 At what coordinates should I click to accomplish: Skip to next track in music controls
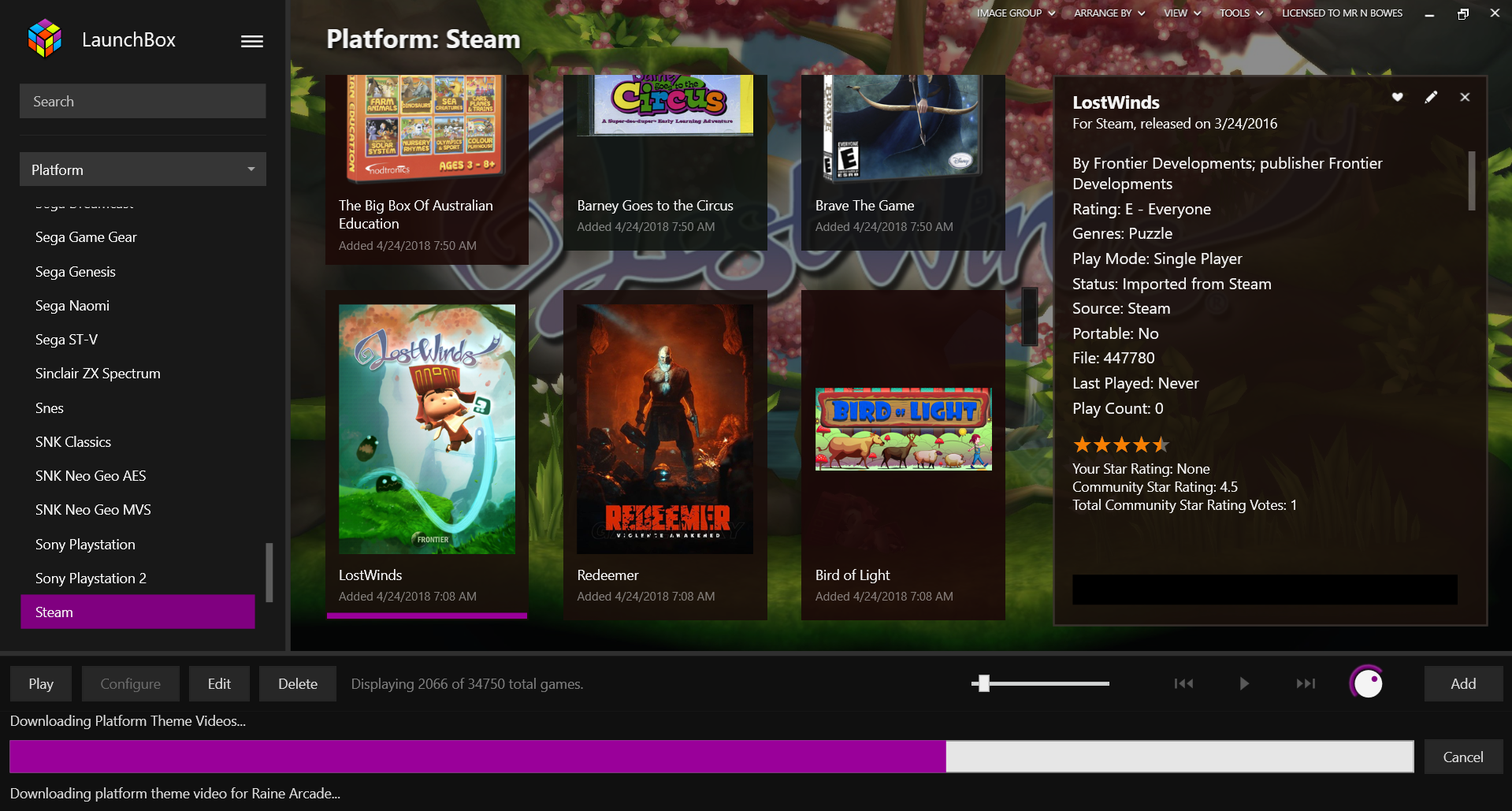(x=1306, y=683)
